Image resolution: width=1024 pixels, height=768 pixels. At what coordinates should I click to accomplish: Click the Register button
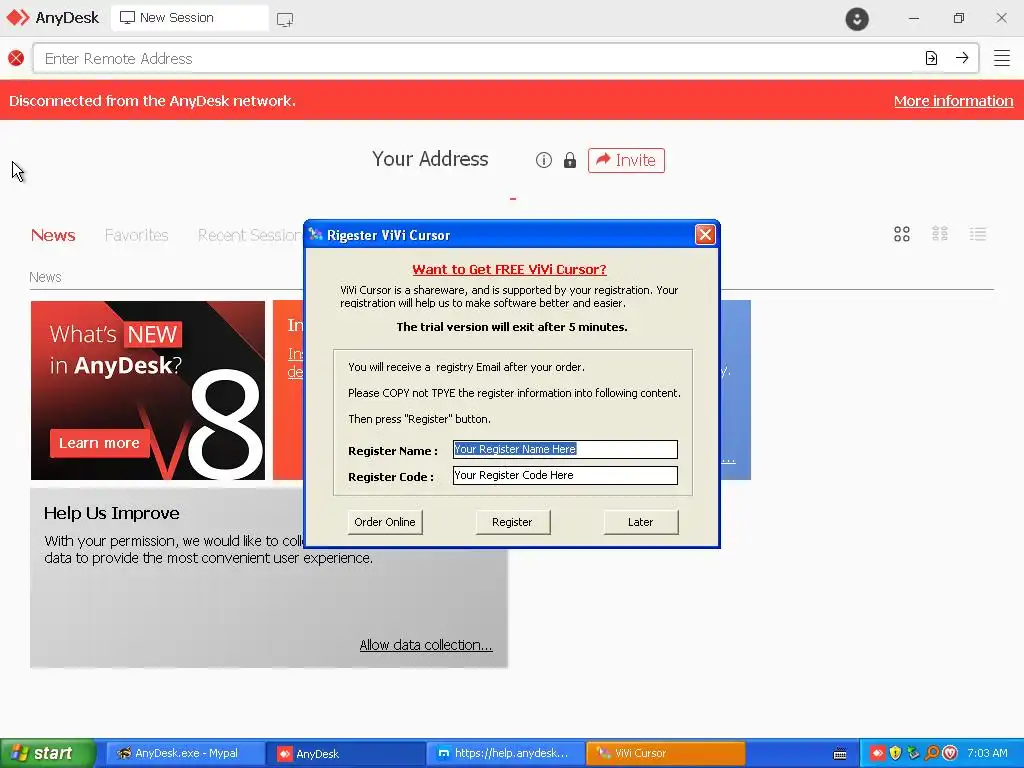[512, 522]
